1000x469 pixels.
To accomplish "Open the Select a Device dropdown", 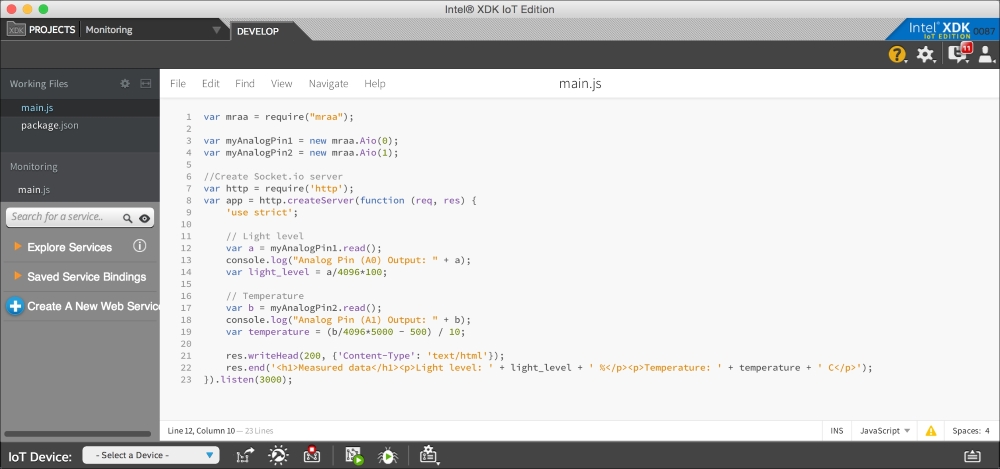I will click(150, 456).
